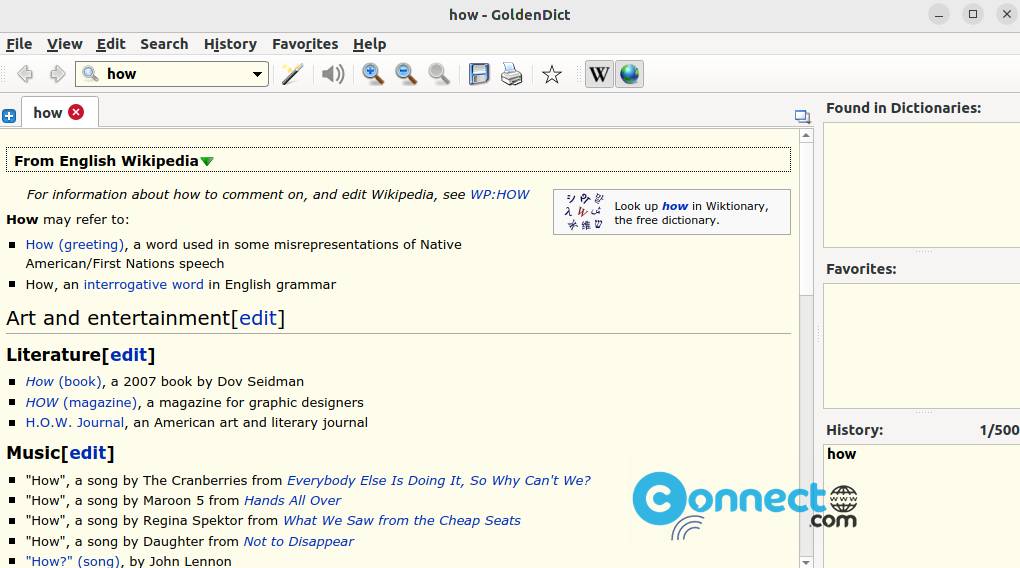
Task: Collapse the From English Wikipedia article
Action: [207, 161]
